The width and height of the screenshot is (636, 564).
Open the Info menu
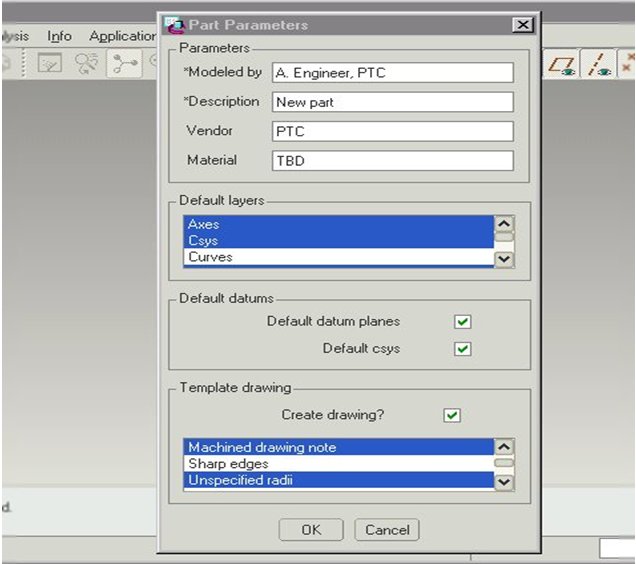tap(59, 36)
